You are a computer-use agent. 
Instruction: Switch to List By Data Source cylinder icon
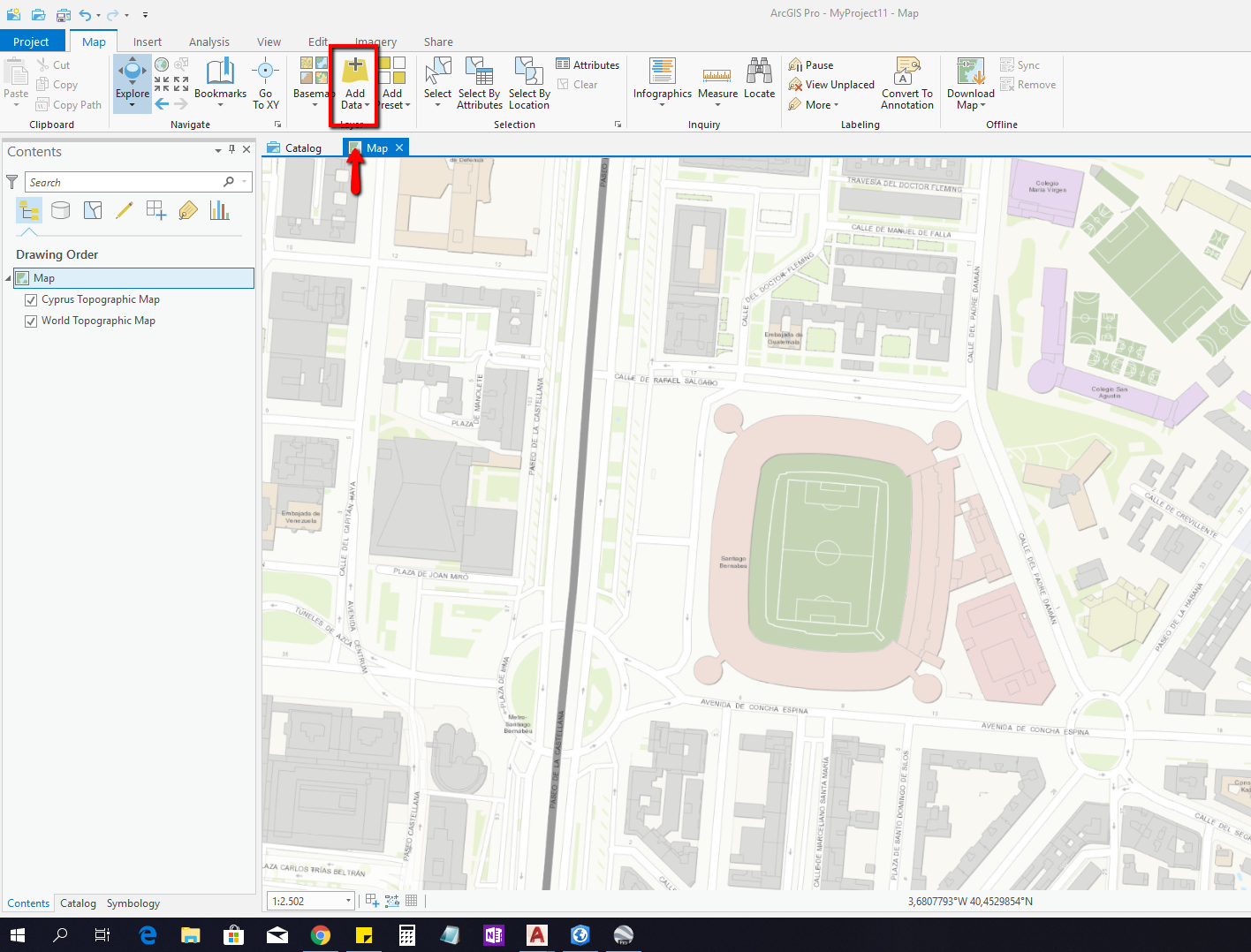[61, 210]
